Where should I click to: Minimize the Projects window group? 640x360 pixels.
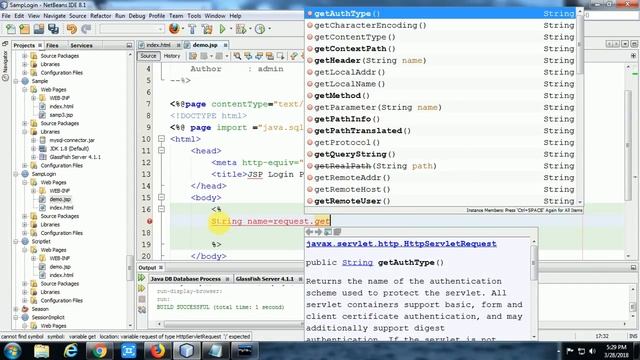[x=129, y=45]
